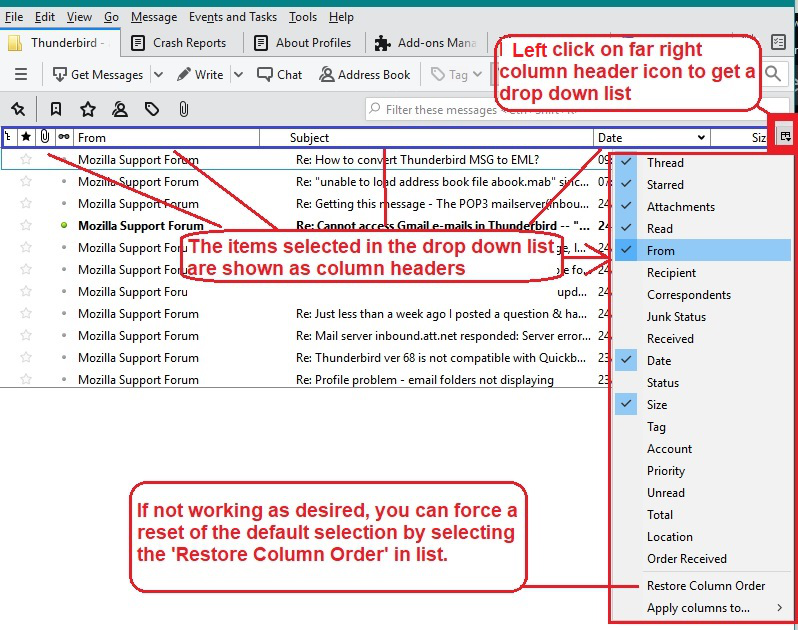The width and height of the screenshot is (798, 630).
Task: Open 'Re: Profile problem - email folders' message
Action: coord(424,380)
